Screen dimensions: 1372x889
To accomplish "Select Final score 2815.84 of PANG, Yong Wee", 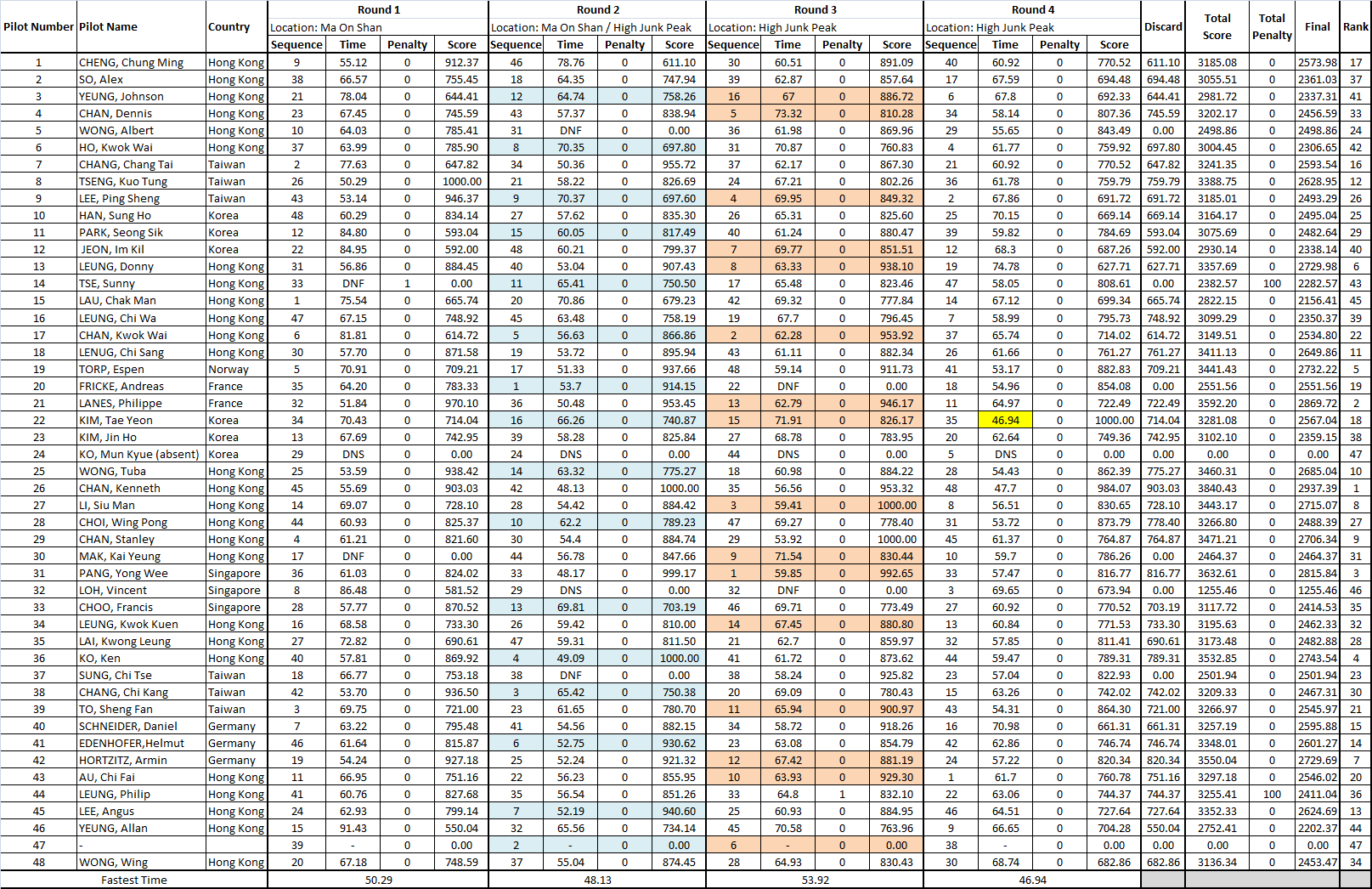I will pyautogui.click(x=1318, y=574).
